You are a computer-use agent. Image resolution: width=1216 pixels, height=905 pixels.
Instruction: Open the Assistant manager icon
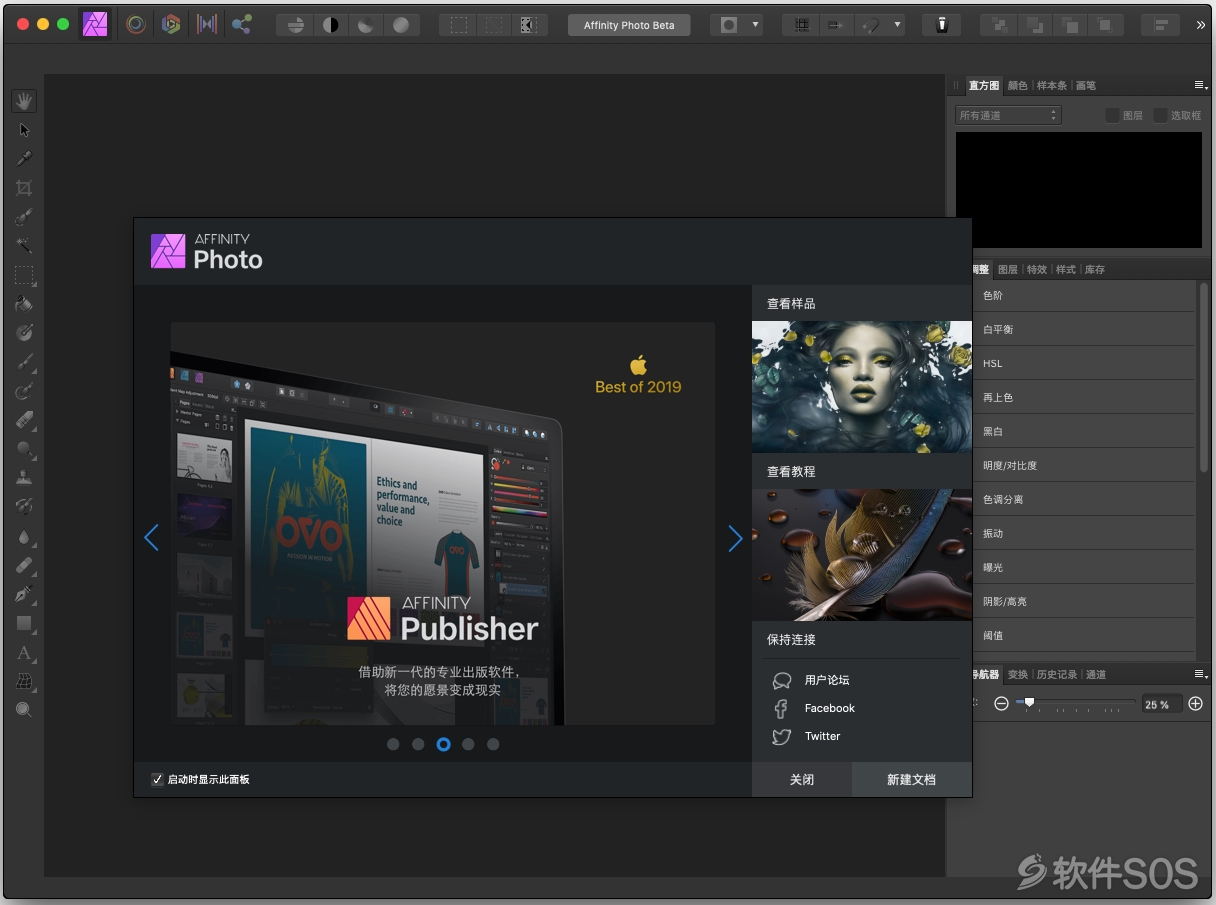click(941, 25)
